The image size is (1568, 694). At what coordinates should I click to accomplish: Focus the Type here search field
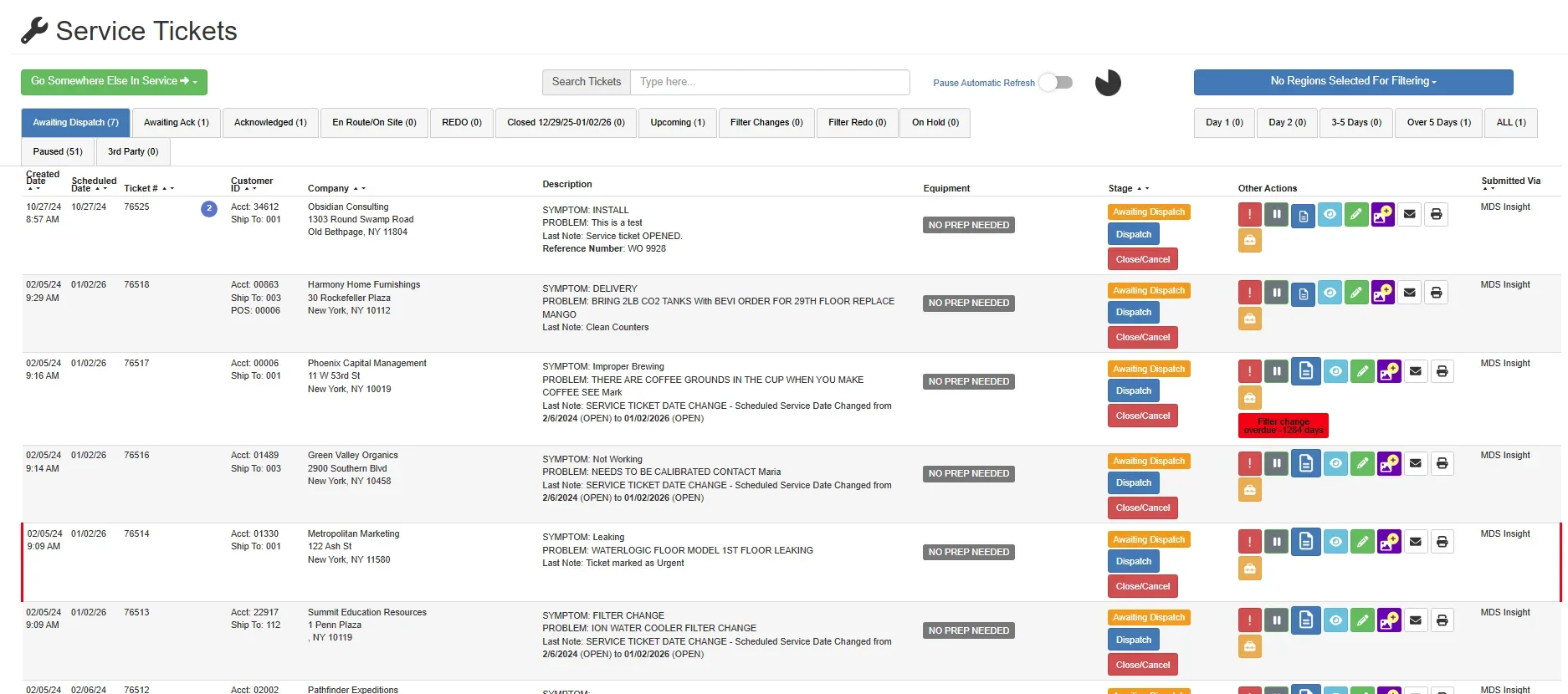click(770, 82)
